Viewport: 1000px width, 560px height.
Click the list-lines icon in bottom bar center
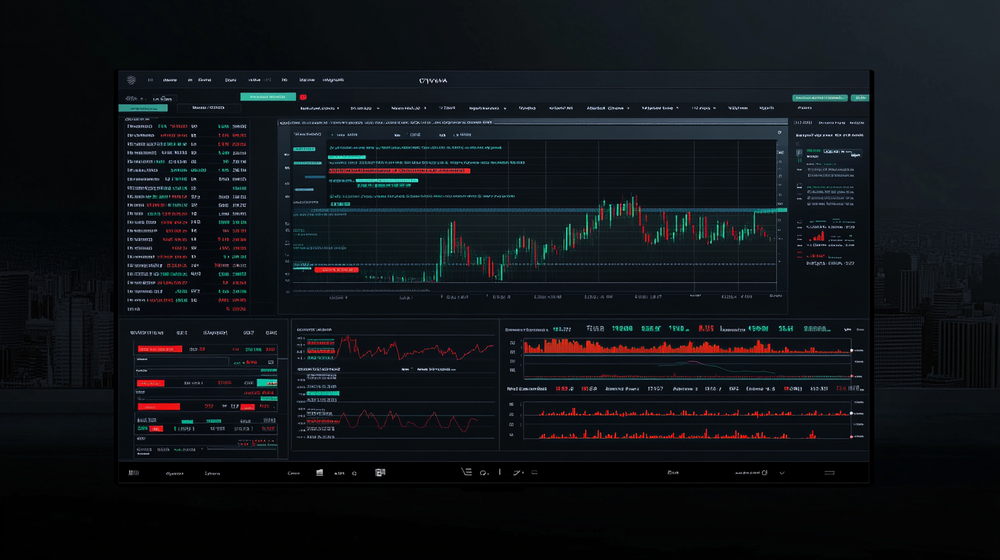tap(465, 472)
